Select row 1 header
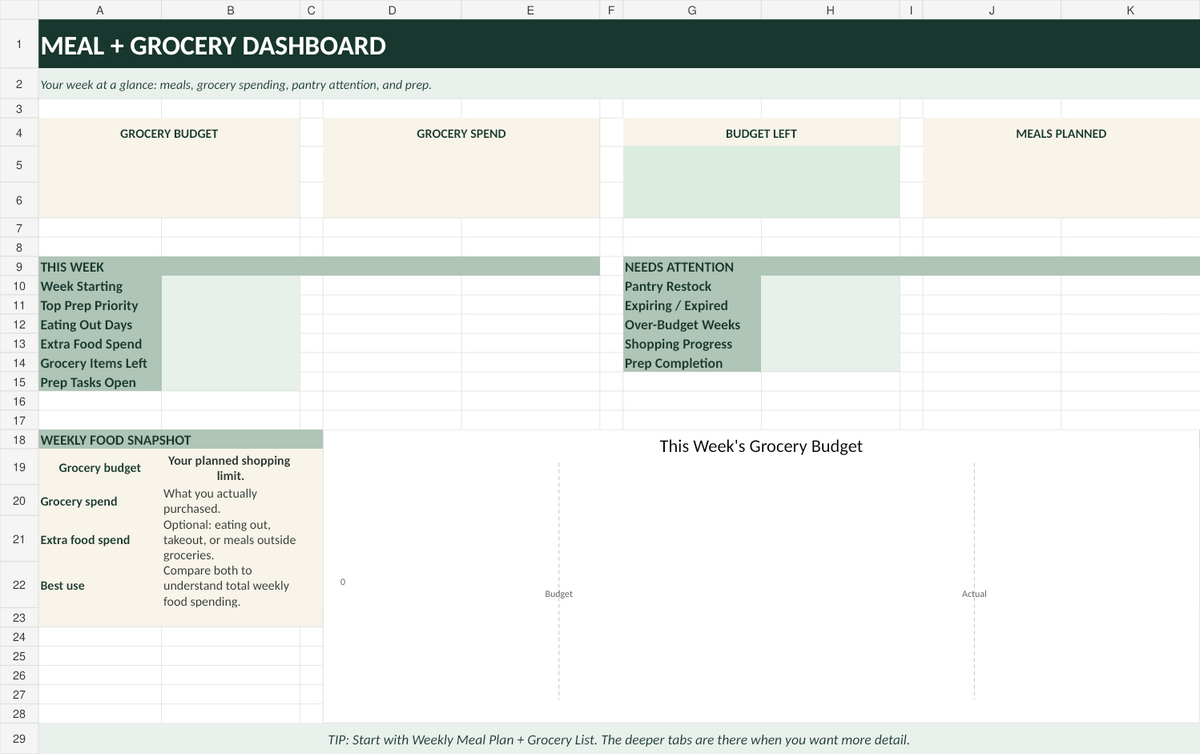The width and height of the screenshot is (1200, 754). click(19, 45)
